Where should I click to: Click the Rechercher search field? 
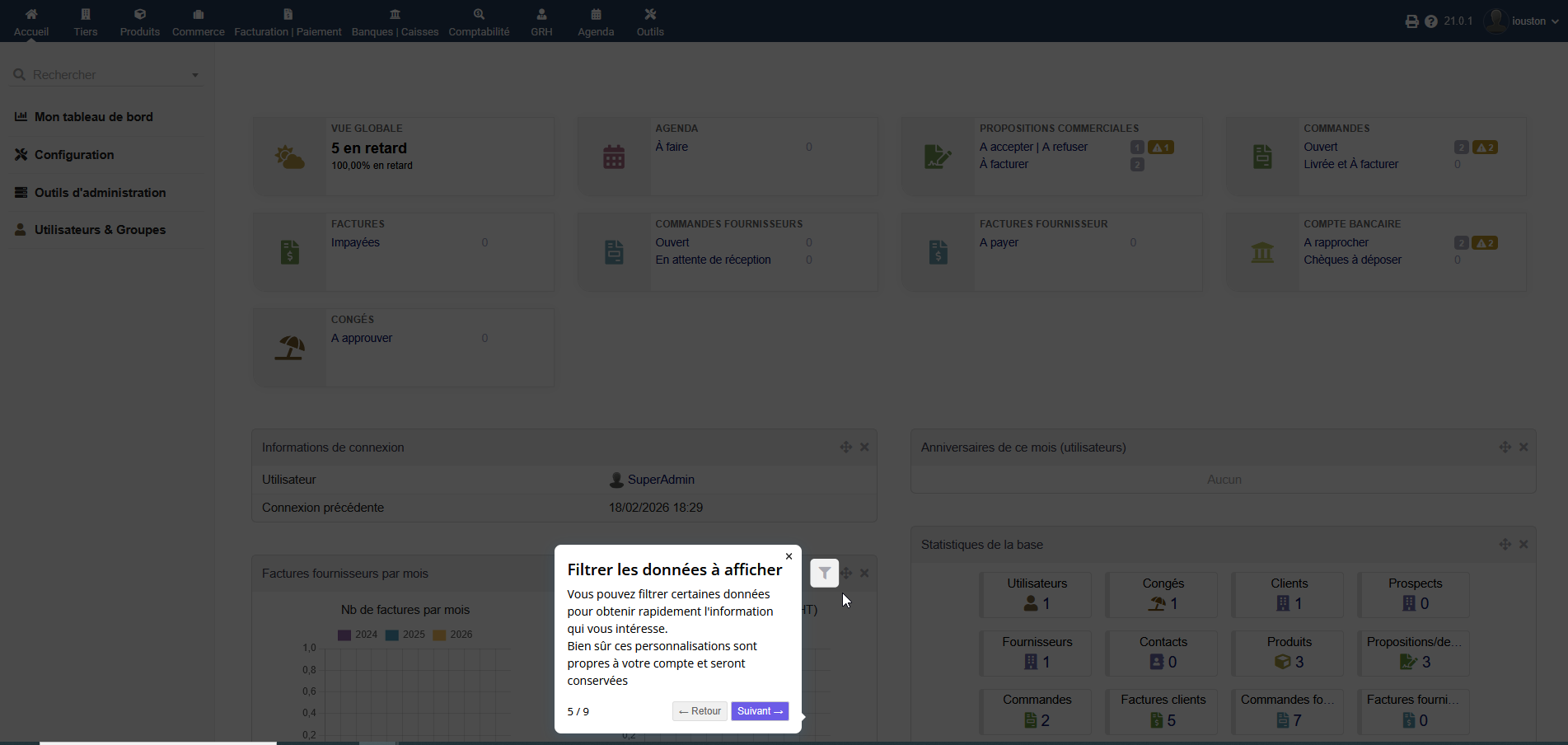click(107, 75)
